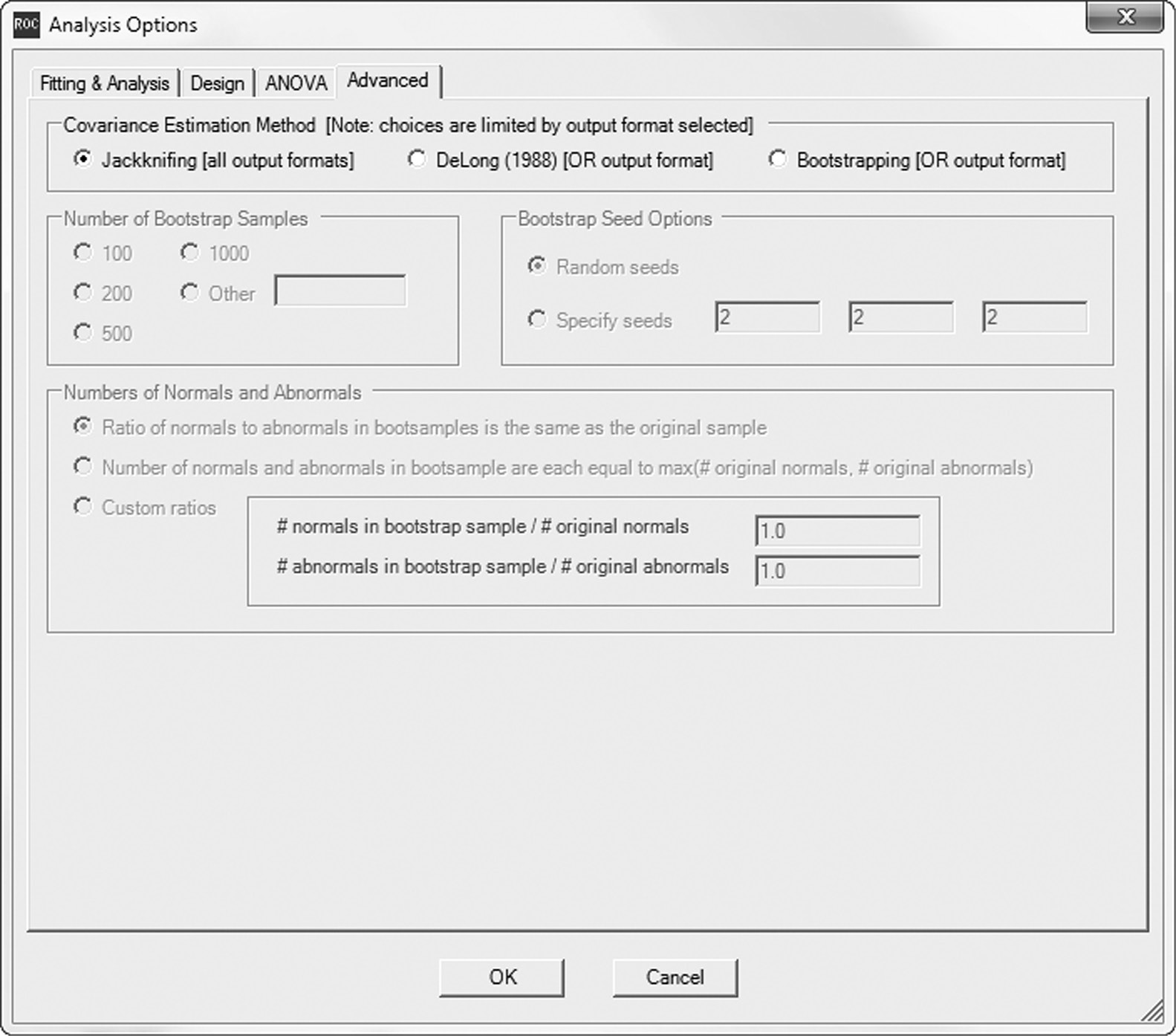Select Specify seeds option

pyautogui.click(x=536, y=320)
